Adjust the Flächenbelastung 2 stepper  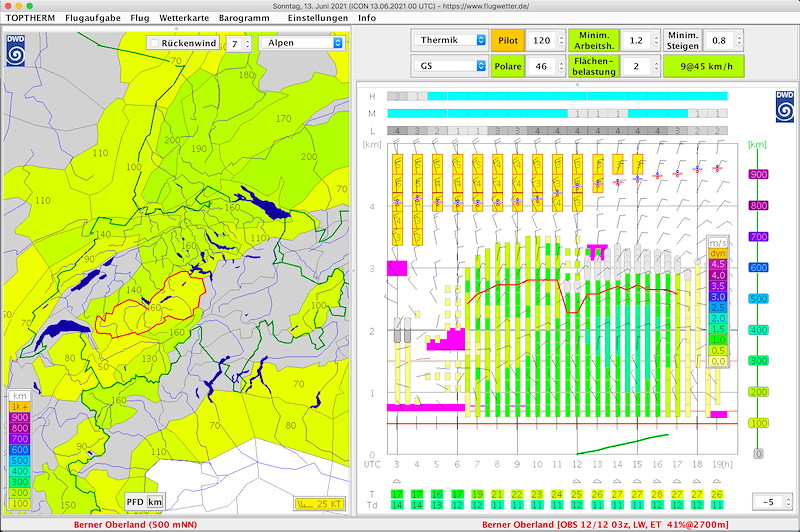[656, 66]
